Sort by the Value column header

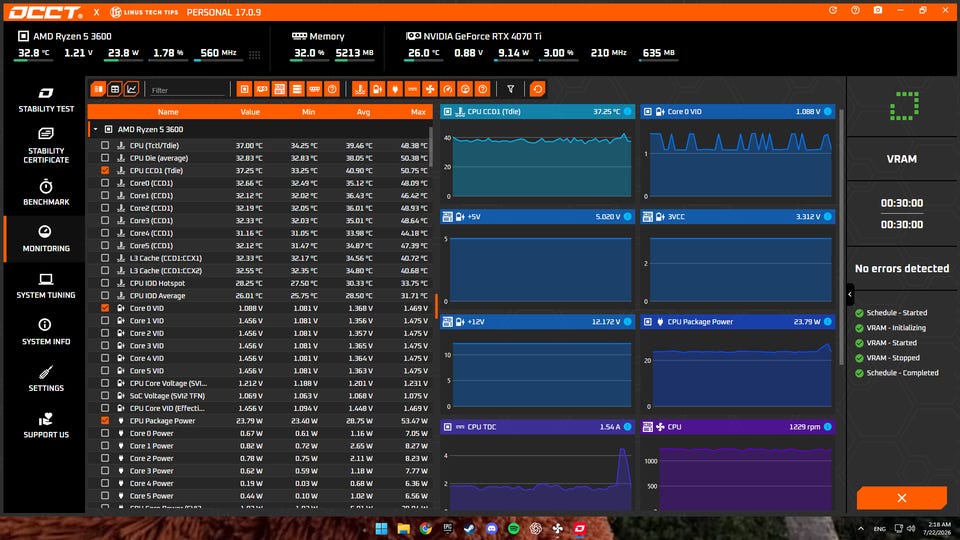[250, 112]
